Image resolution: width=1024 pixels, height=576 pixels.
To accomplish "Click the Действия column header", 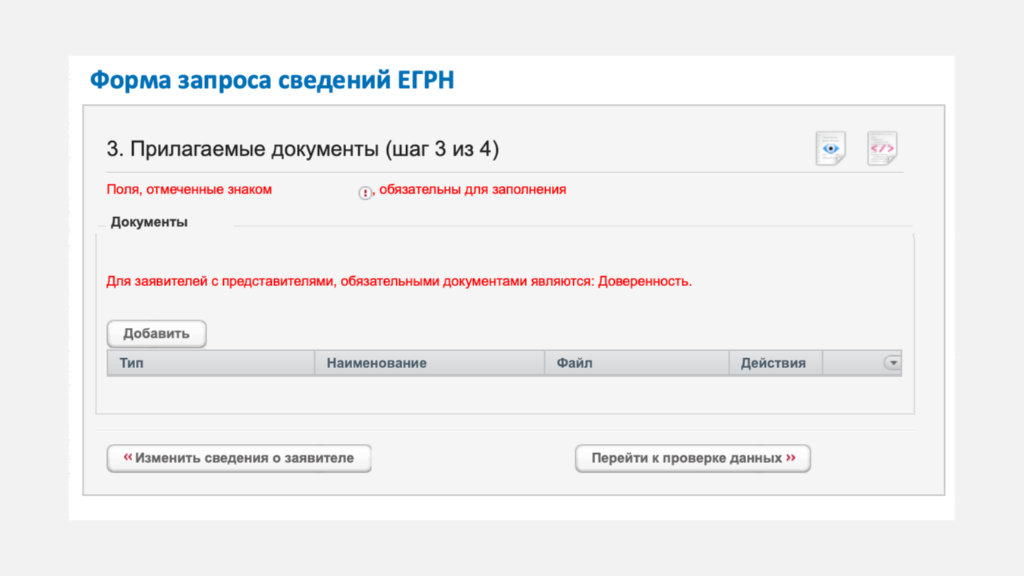I will coord(776,363).
